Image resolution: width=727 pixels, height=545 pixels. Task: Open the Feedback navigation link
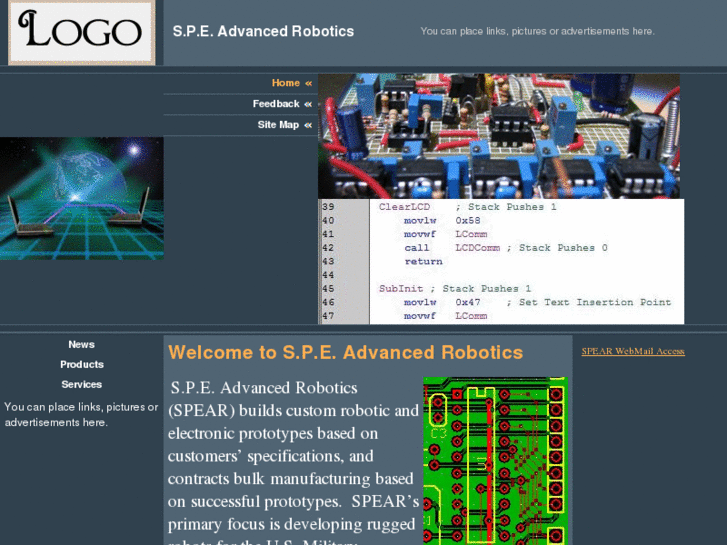276,104
